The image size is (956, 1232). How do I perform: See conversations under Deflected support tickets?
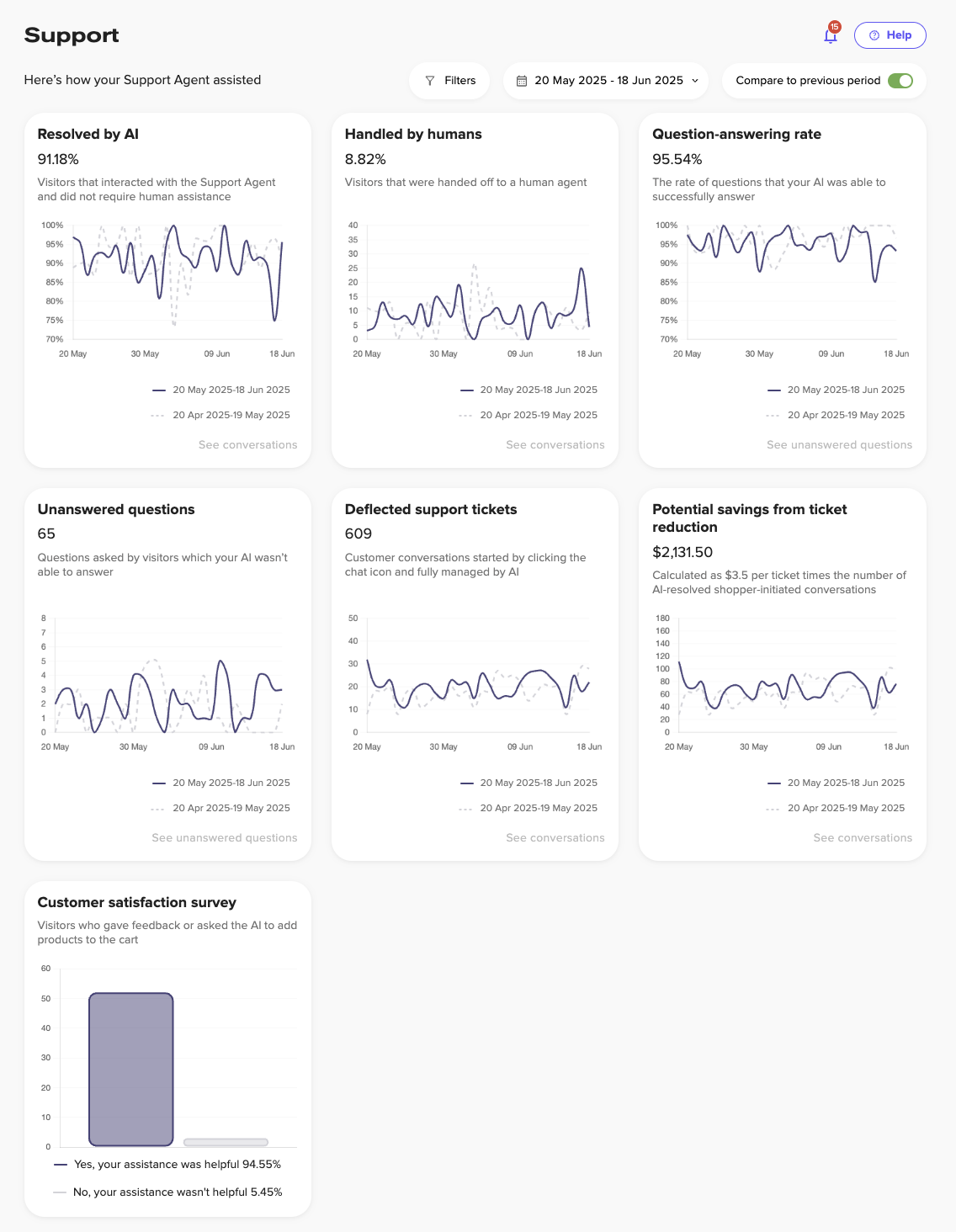pos(555,838)
